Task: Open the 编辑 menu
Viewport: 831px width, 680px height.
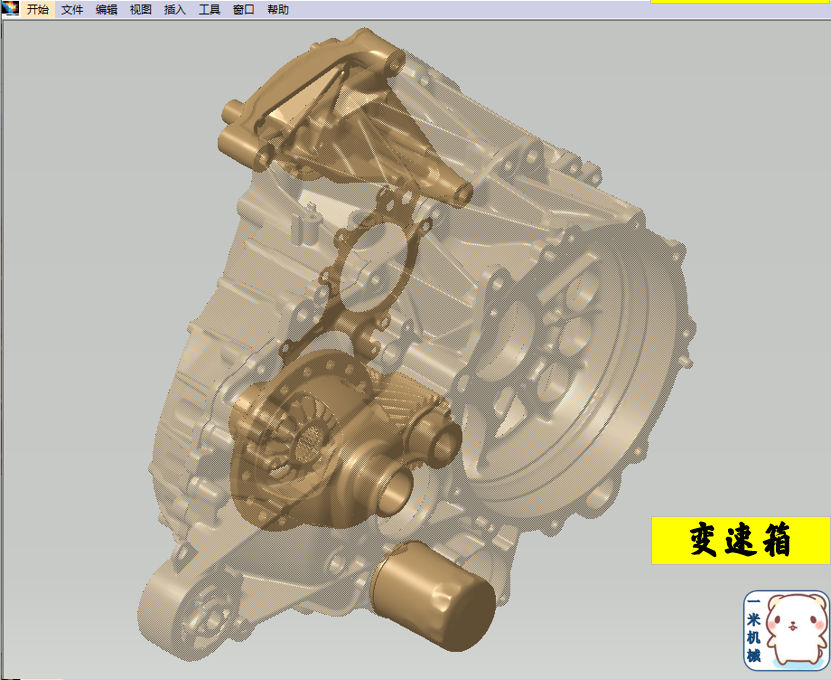Action: click(x=106, y=9)
